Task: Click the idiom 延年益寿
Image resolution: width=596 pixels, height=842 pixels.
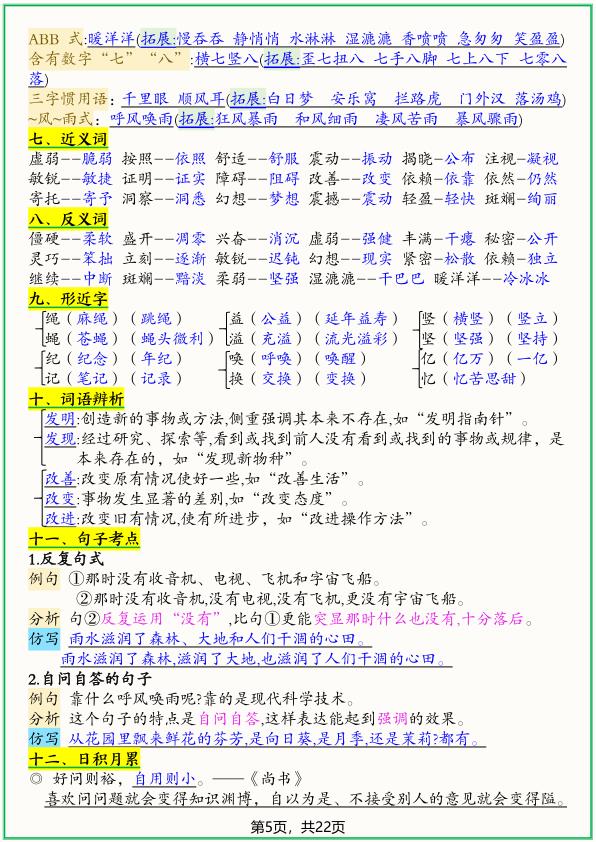Action: pos(357,319)
